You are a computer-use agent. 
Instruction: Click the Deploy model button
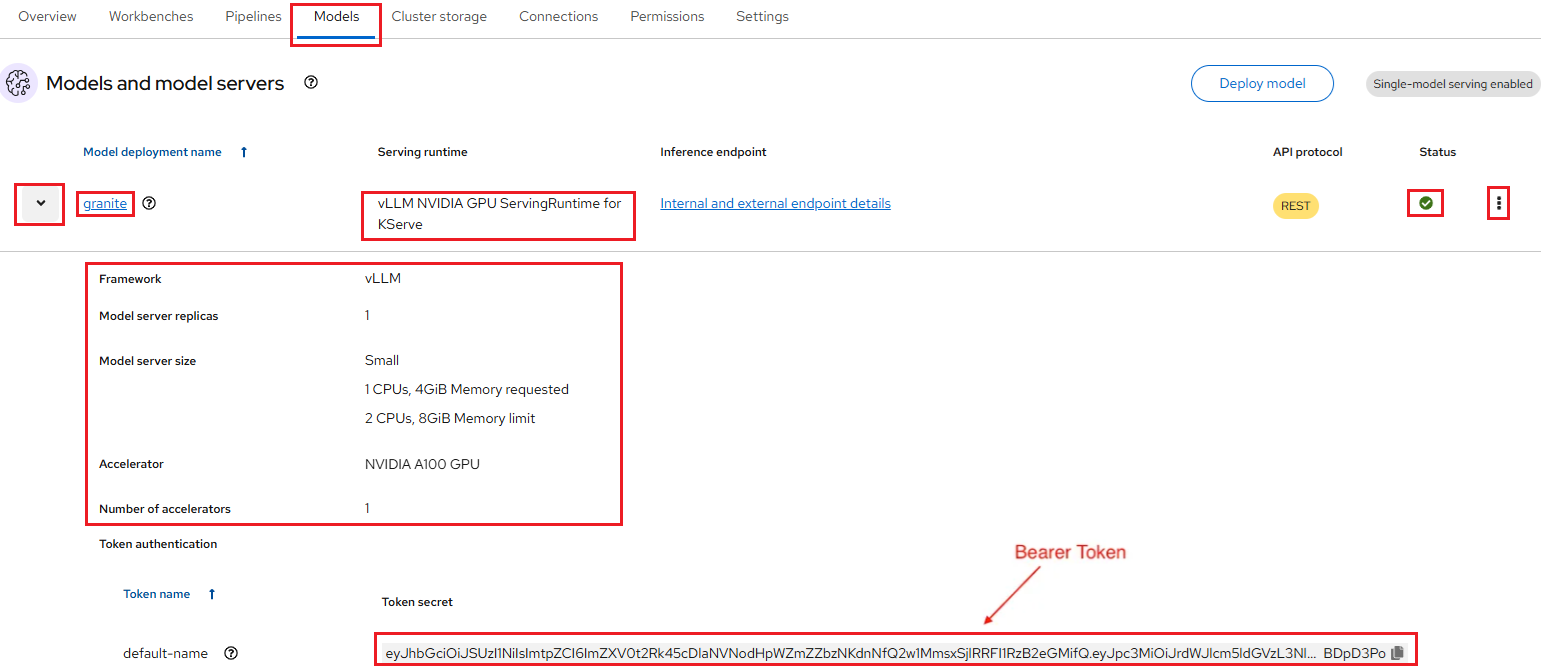click(x=1262, y=83)
